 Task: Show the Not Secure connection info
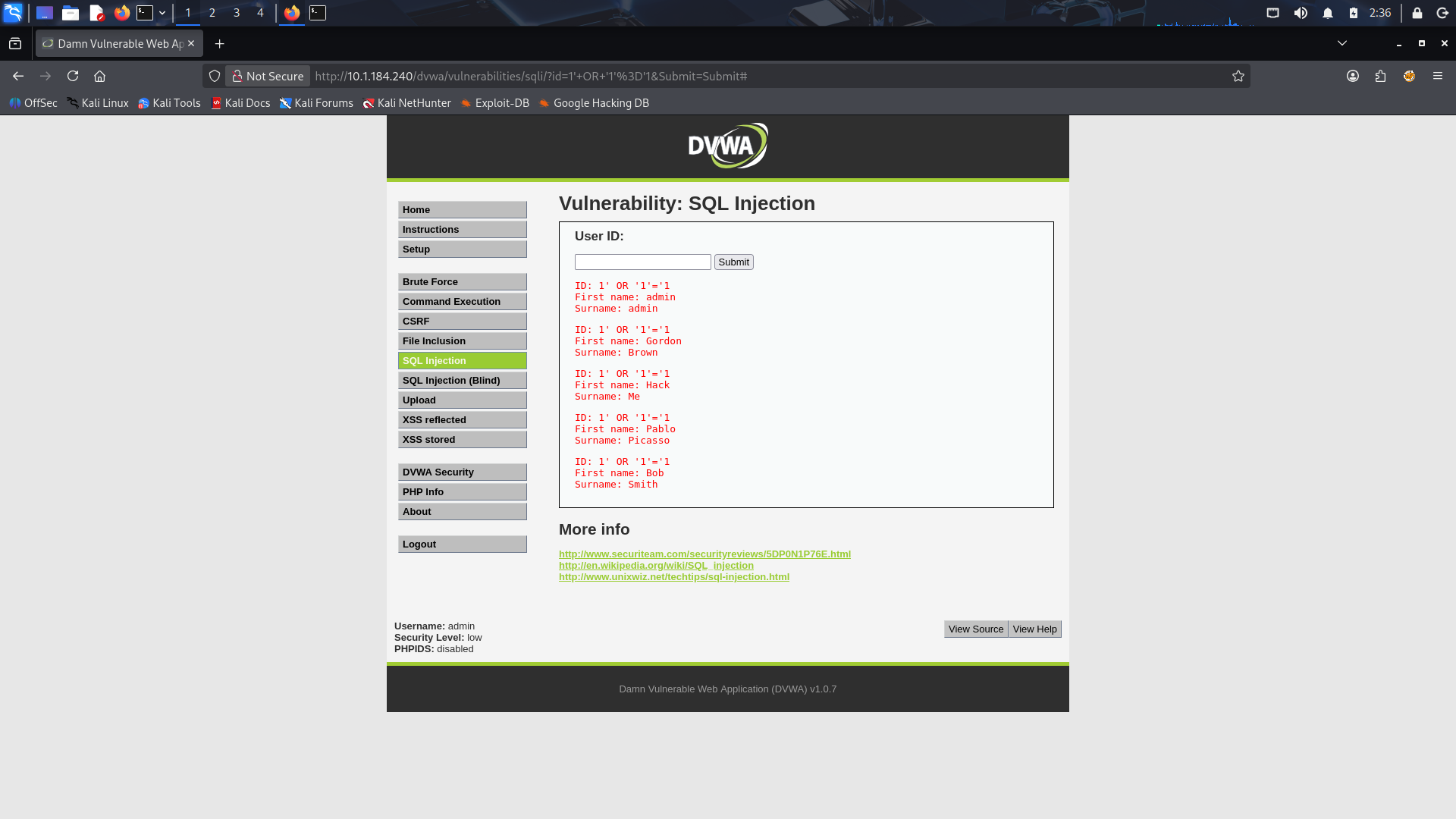coord(268,76)
